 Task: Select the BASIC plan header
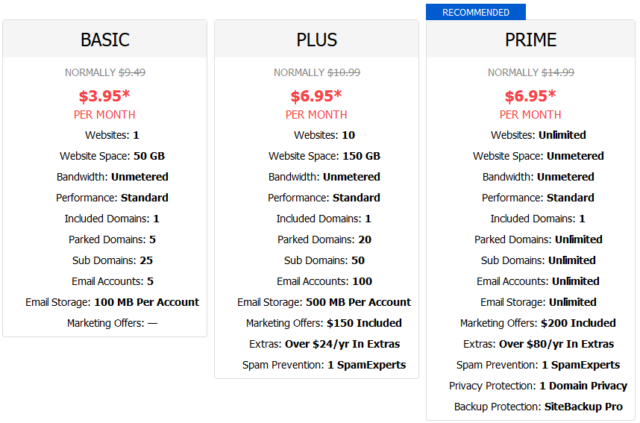click(105, 40)
